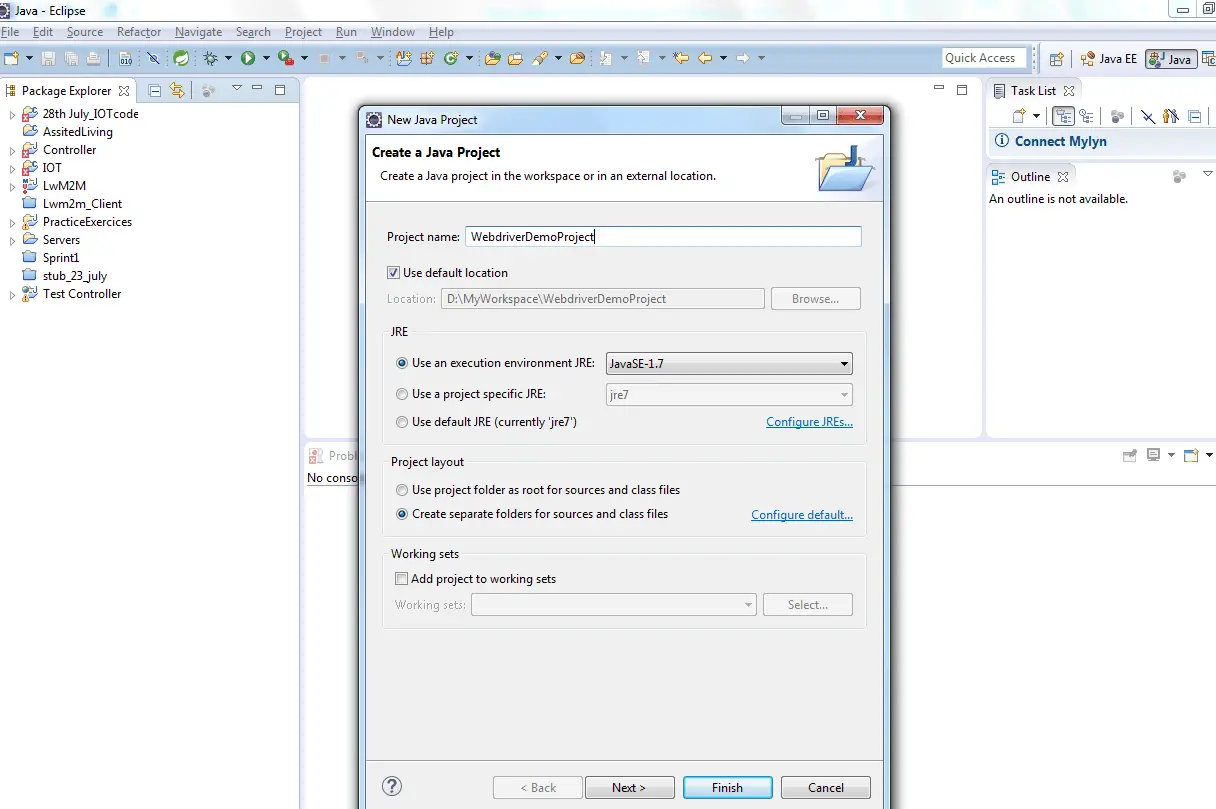The width and height of the screenshot is (1216, 809).
Task: Enable Add project to working sets
Action: (401, 579)
